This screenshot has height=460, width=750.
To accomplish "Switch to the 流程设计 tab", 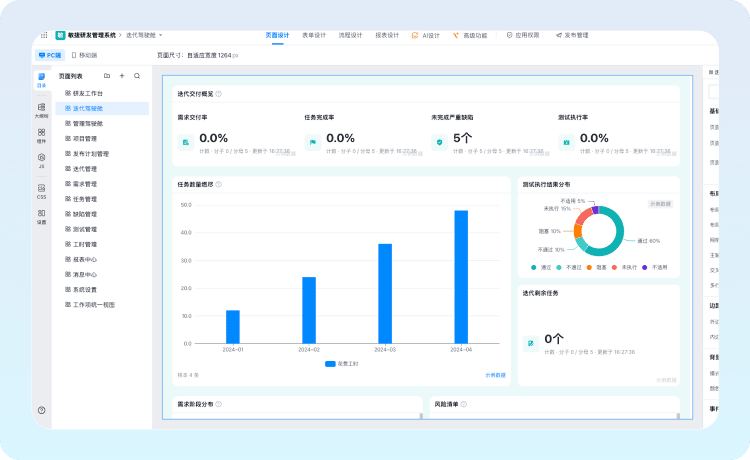I will (x=351, y=35).
